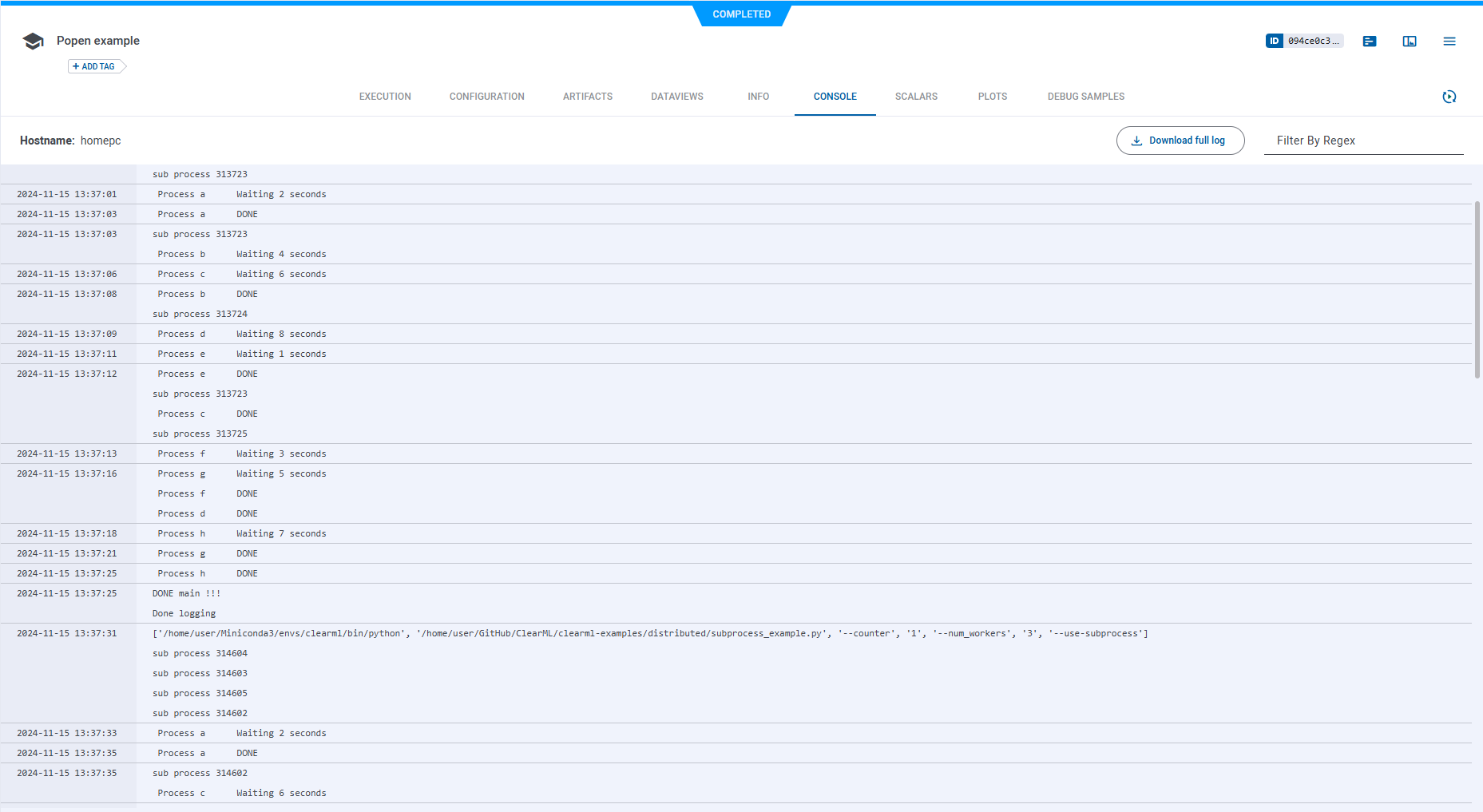Open the CONFIGURATION tab
1483x812 pixels.
pyautogui.click(x=486, y=97)
